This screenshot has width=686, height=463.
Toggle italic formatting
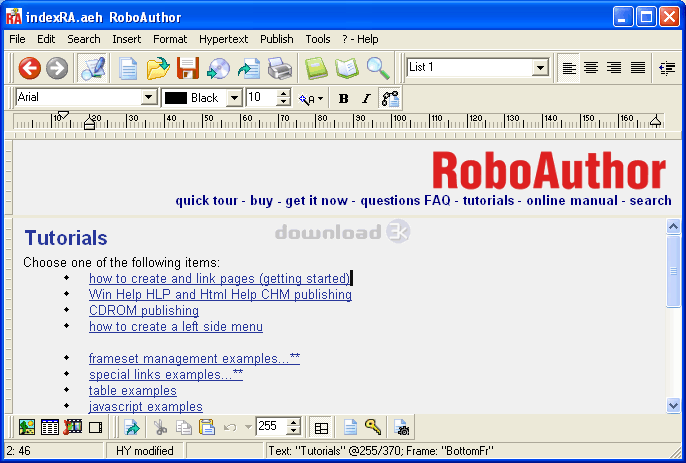point(366,98)
